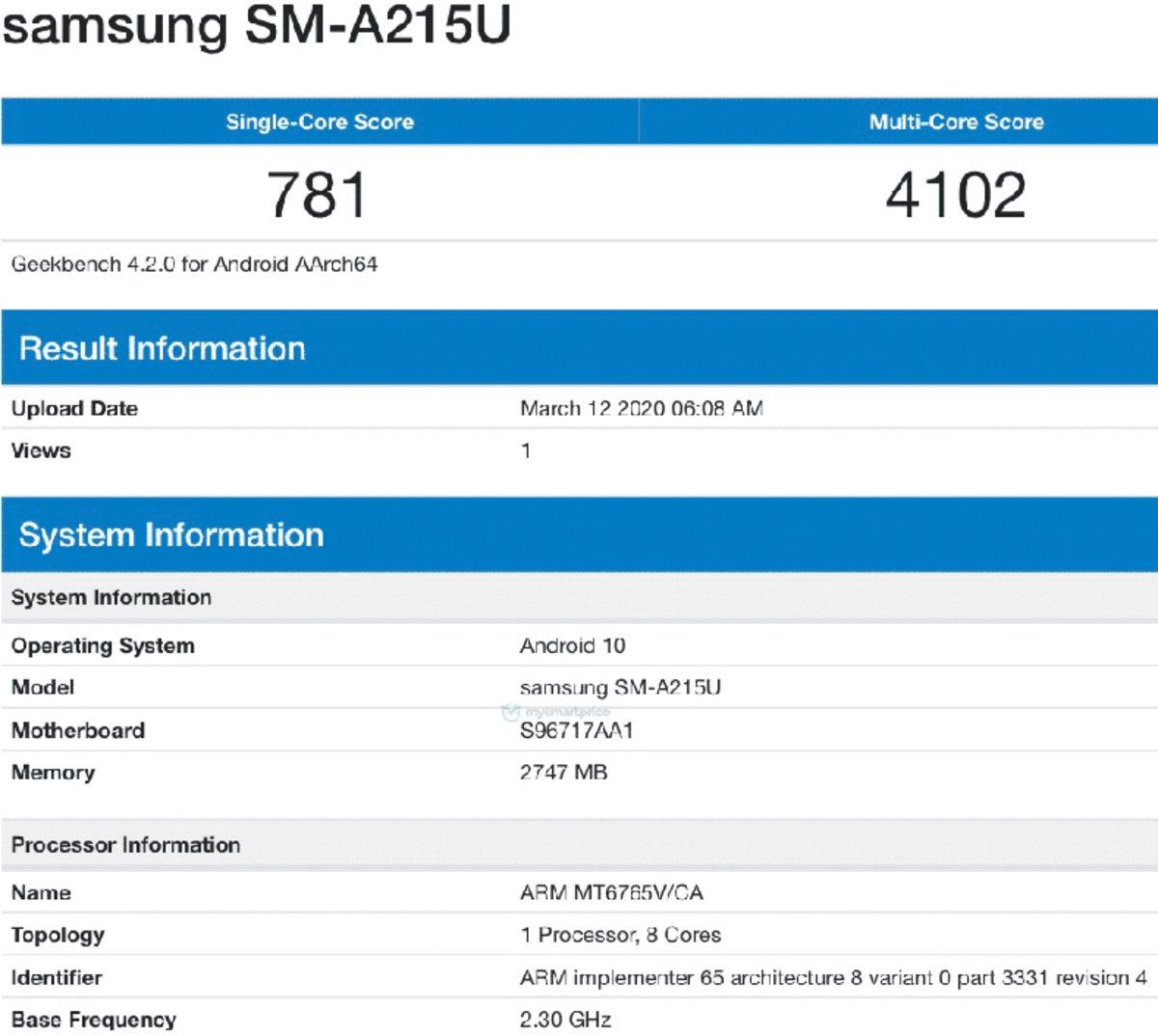Click the Single-Core Score header
The image size is (1158, 1036).
point(319,122)
